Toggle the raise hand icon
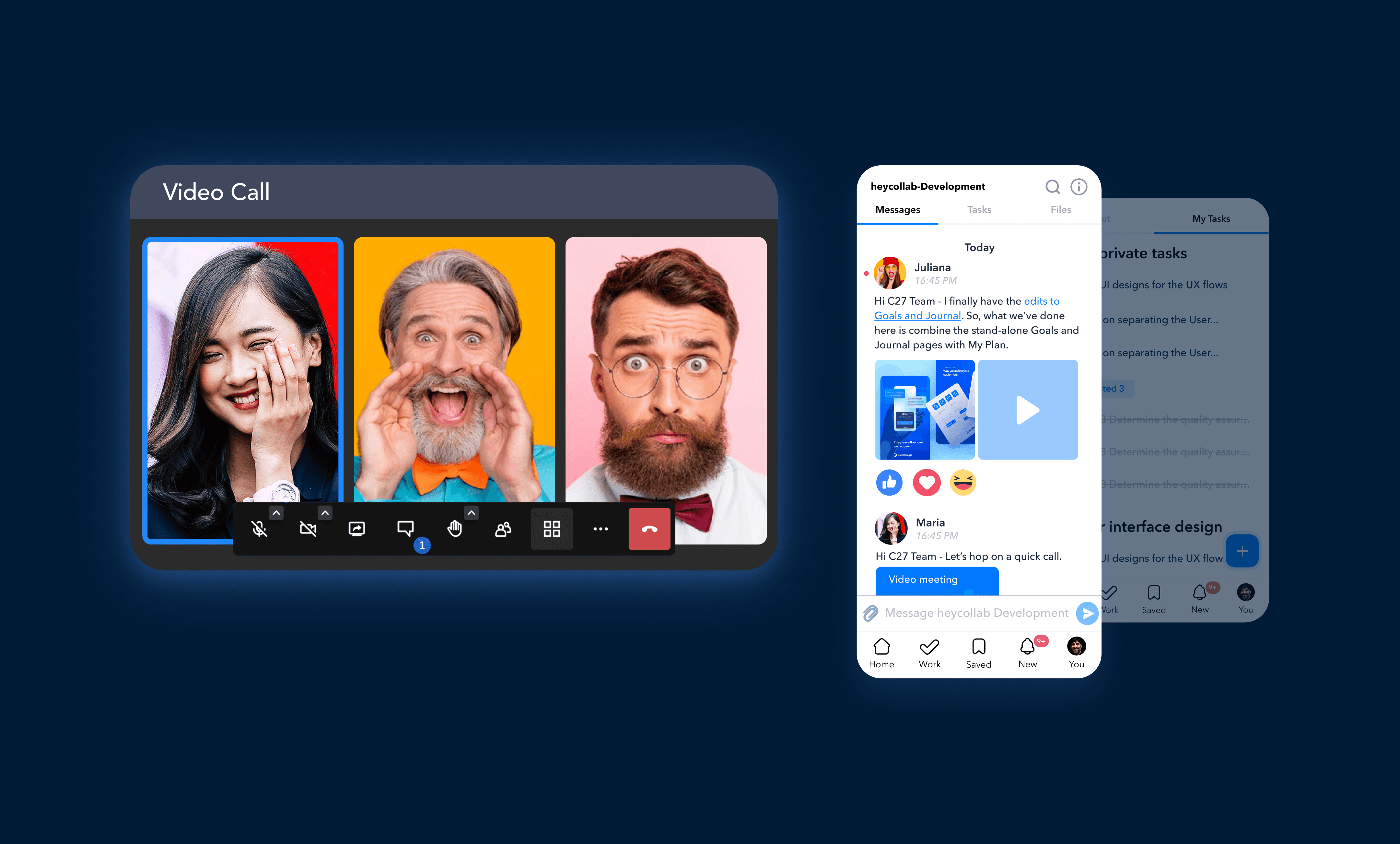Viewport: 1400px width, 844px height. [x=454, y=529]
